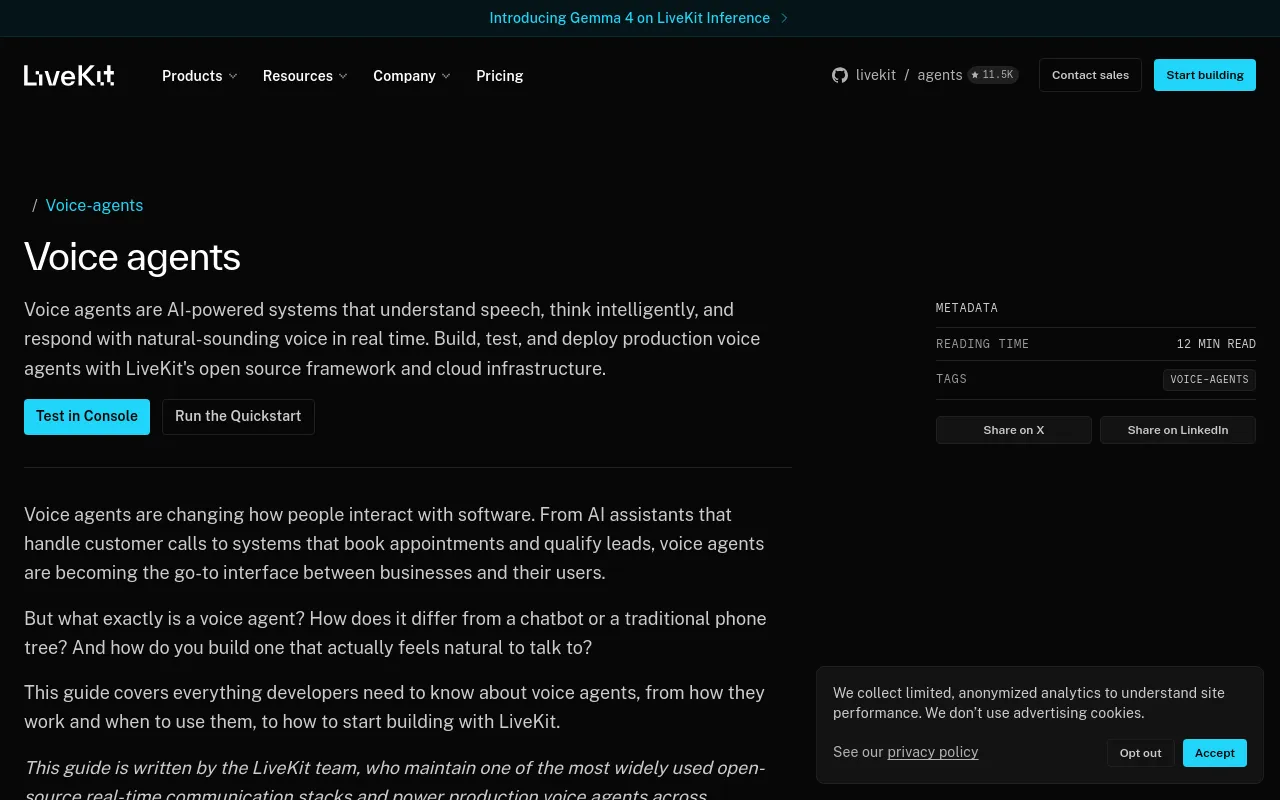Viewport: 1280px width, 800px height.
Task: Click Share on X
Action: (1014, 430)
